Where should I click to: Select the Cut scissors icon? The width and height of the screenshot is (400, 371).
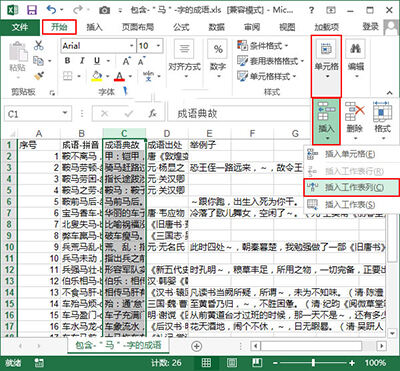tap(39, 45)
